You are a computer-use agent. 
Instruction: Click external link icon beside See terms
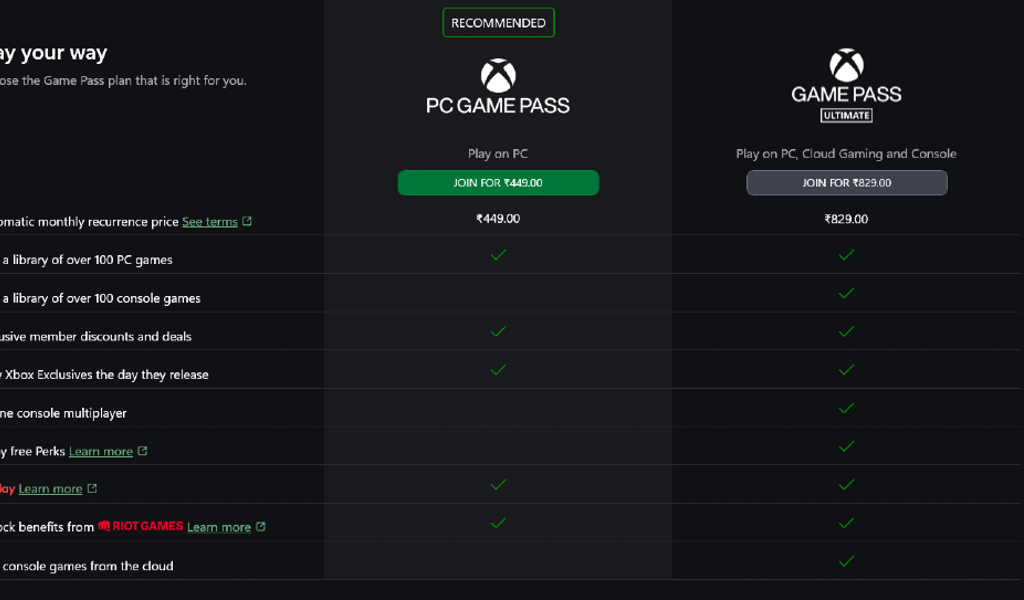(248, 221)
